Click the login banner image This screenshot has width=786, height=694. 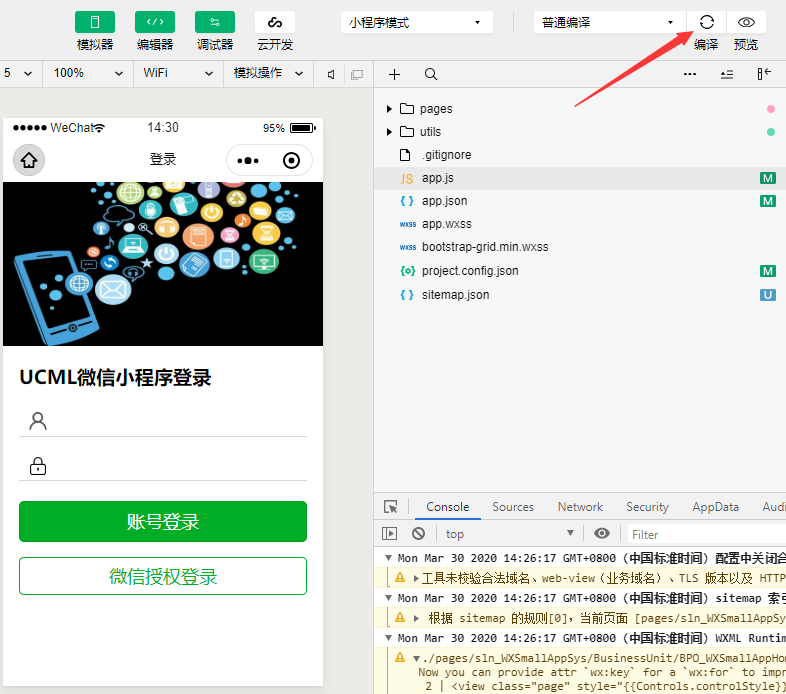click(x=163, y=264)
